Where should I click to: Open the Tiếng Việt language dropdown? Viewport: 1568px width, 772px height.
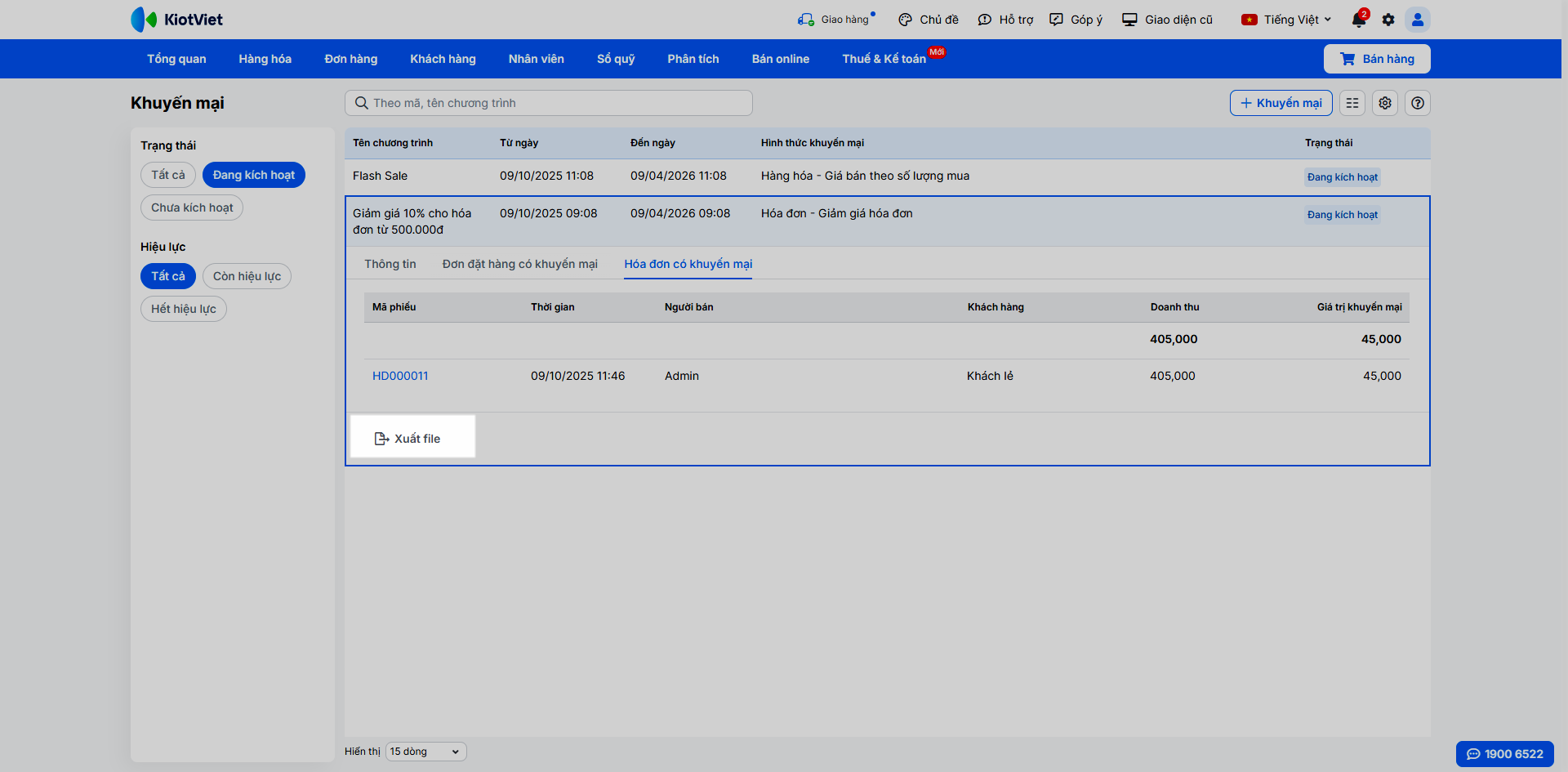[1286, 20]
